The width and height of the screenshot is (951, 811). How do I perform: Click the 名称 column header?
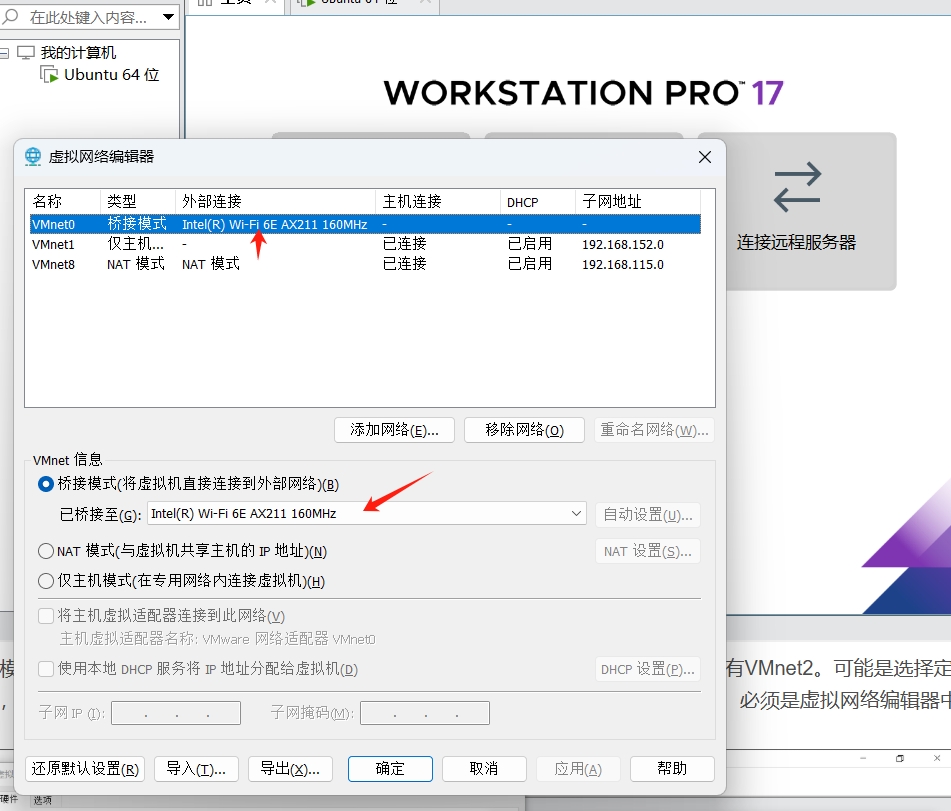point(63,201)
